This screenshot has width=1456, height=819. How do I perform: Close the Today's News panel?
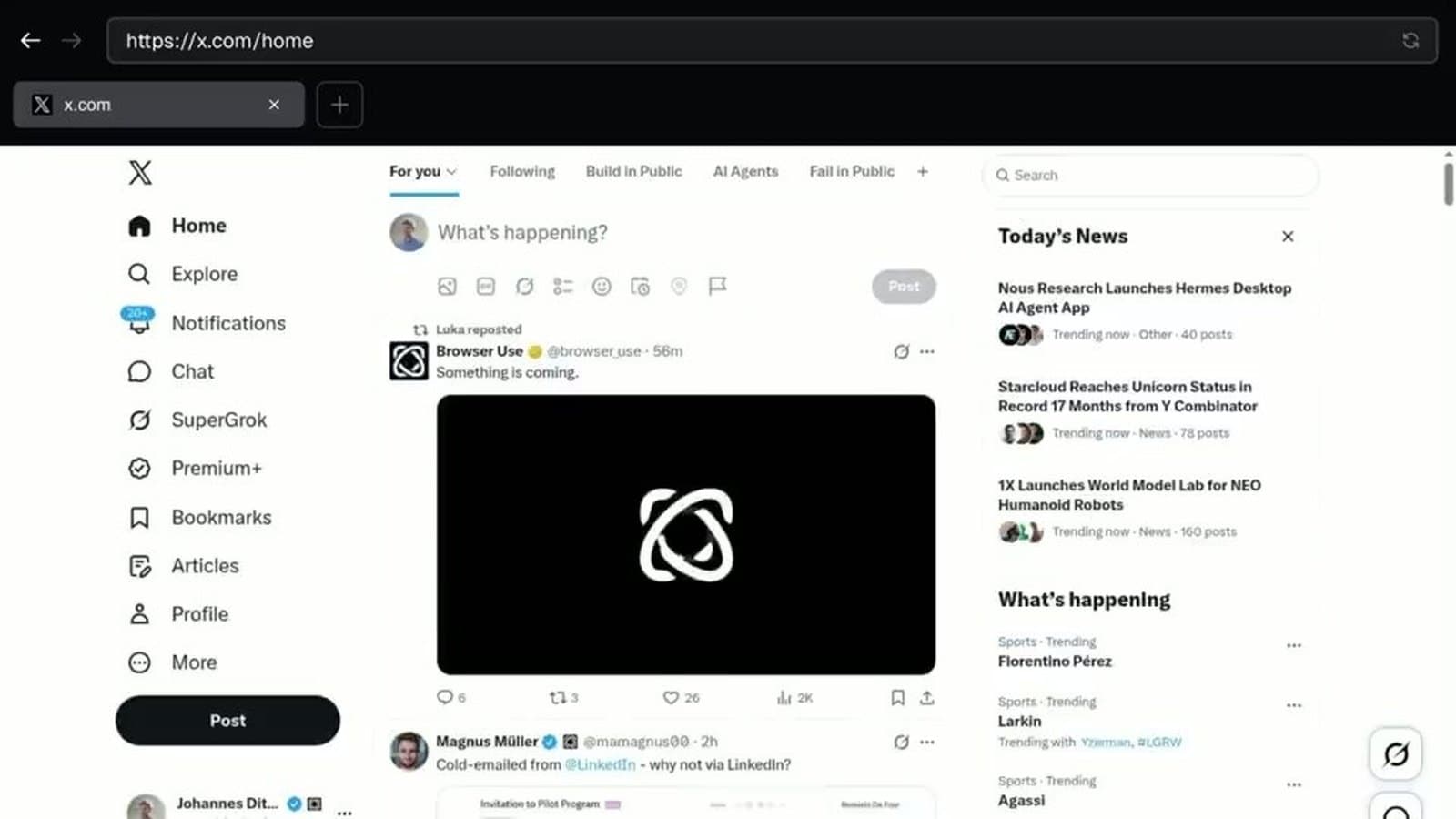point(1288,236)
